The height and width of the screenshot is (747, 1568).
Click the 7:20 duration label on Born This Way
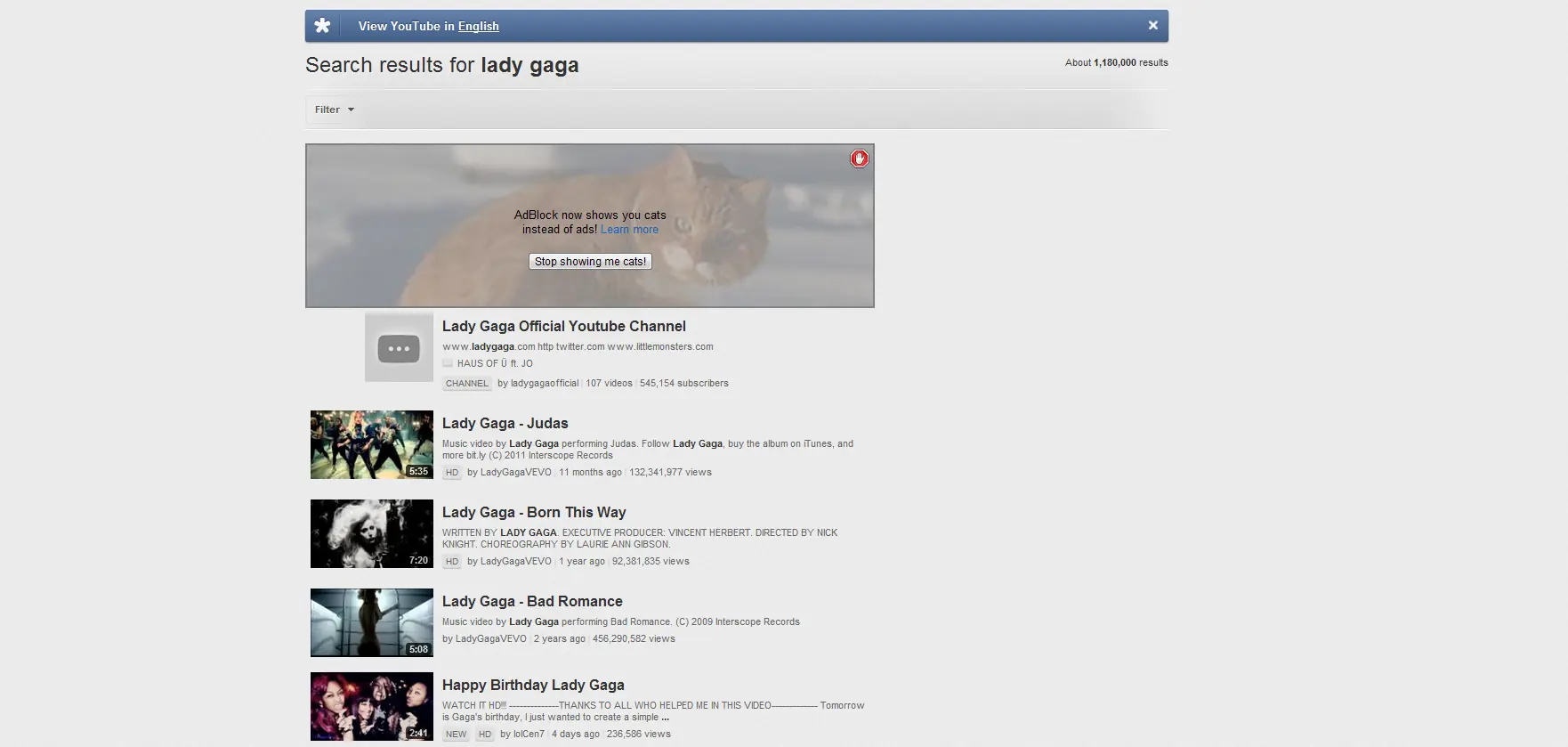[x=419, y=561]
